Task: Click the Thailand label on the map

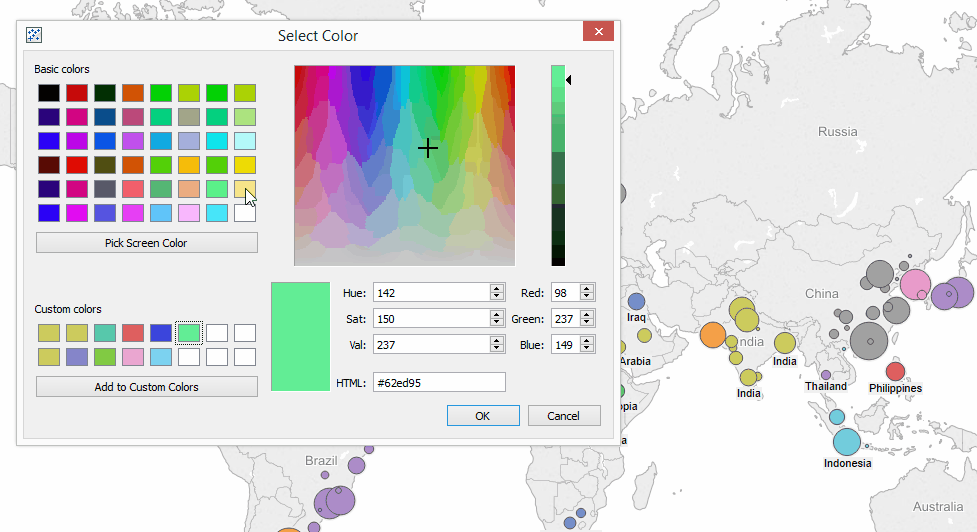Action: point(826,386)
